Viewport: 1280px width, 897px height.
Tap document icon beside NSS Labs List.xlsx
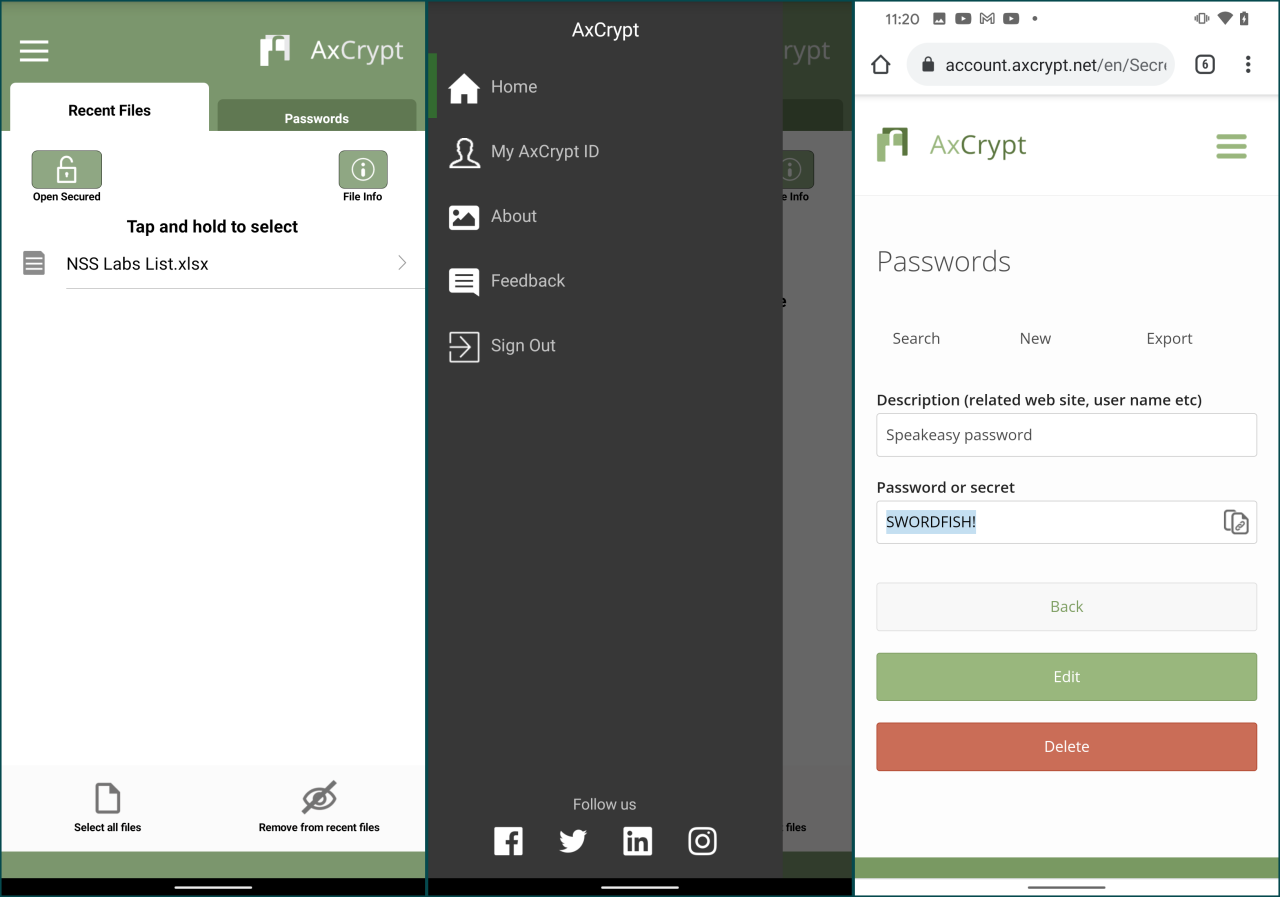[x=34, y=264]
